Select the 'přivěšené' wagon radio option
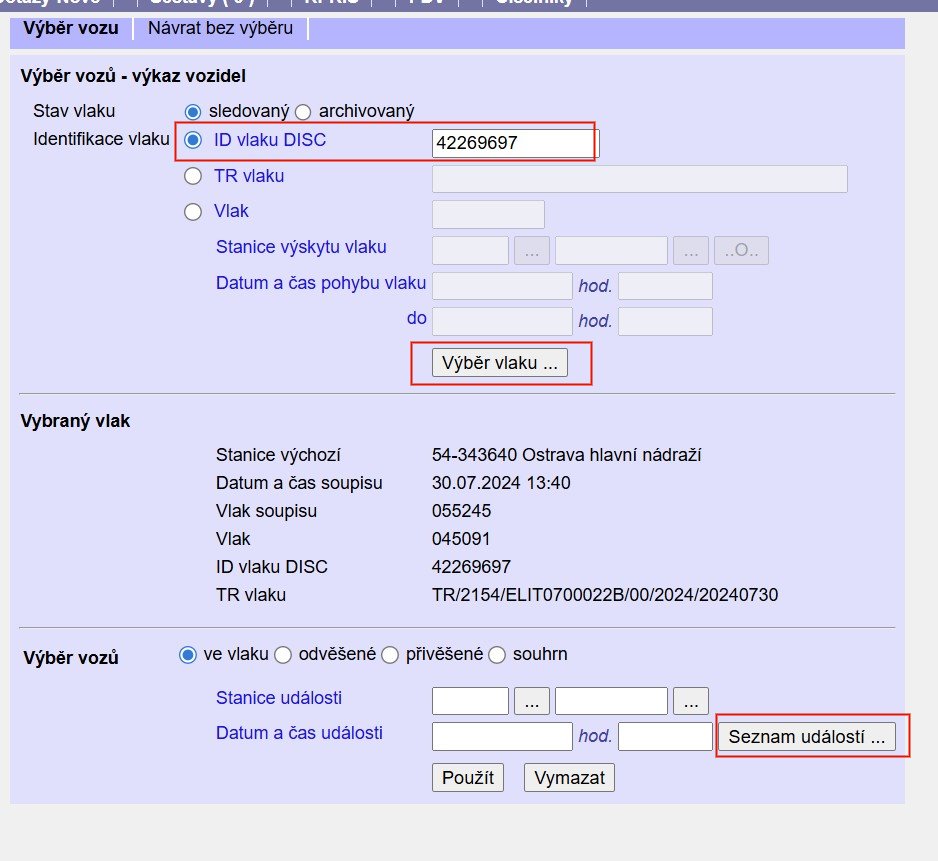Screen dimensions: 938x861 pos(390,655)
